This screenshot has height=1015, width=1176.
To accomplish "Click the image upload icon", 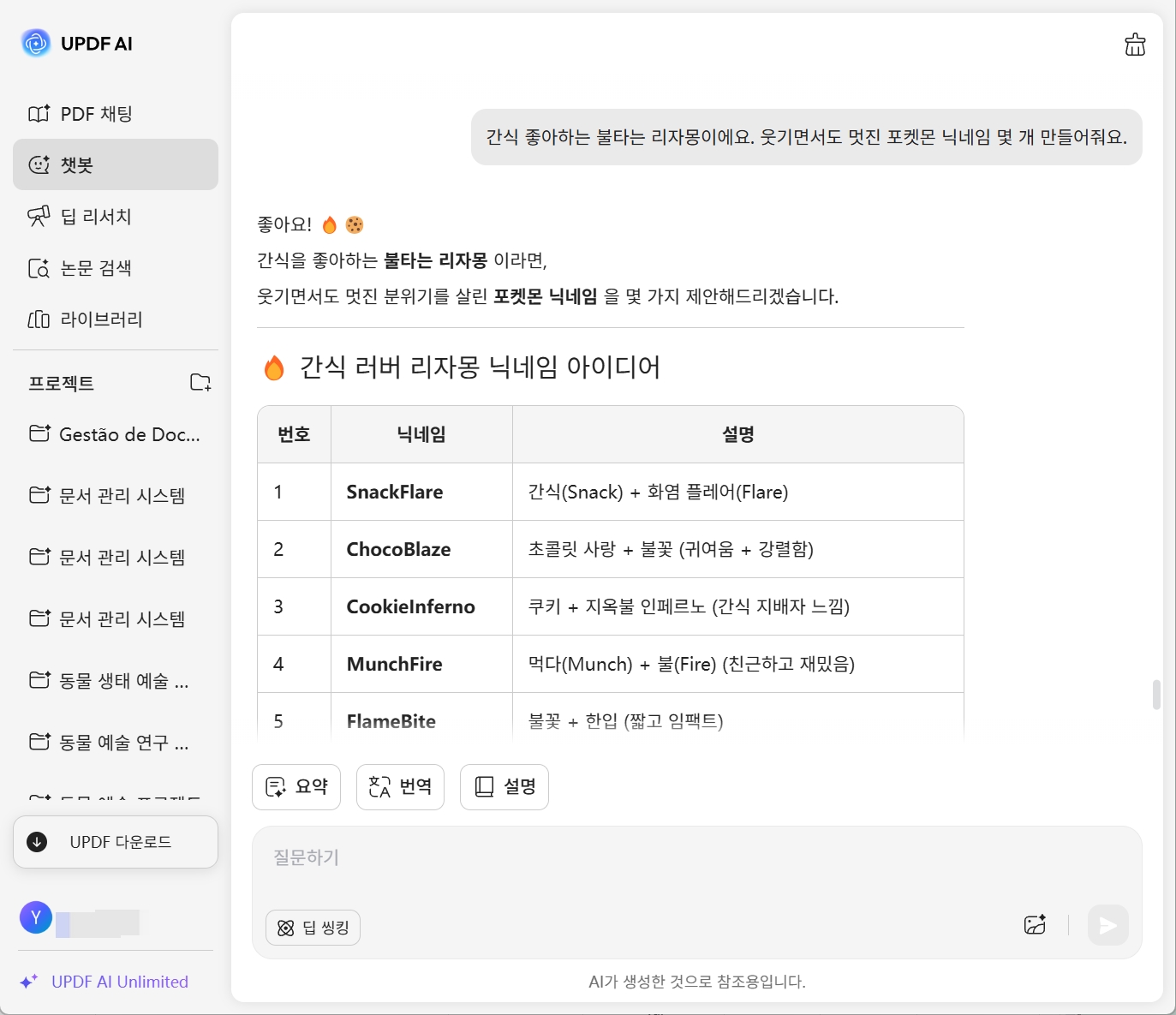I will (1035, 925).
